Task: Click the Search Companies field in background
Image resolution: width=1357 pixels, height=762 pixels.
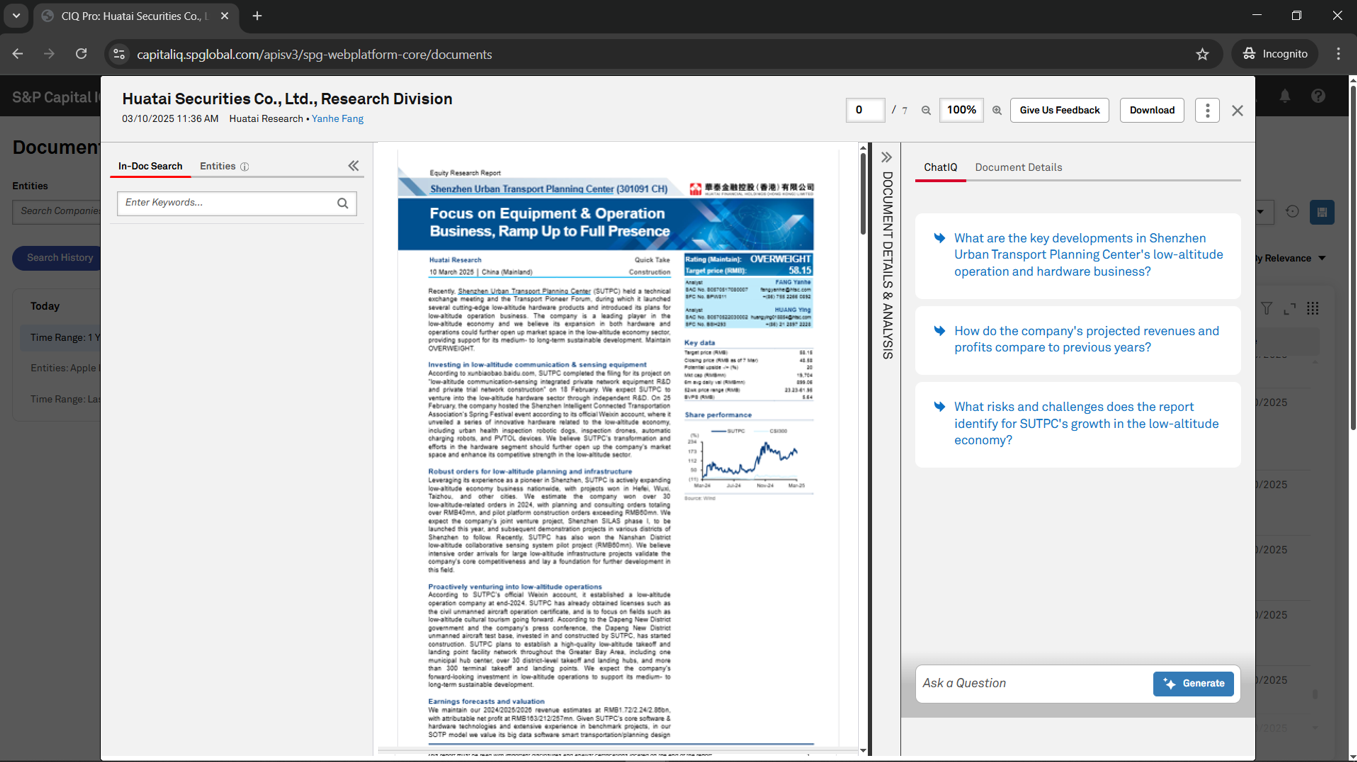Action: pyautogui.click(x=57, y=211)
